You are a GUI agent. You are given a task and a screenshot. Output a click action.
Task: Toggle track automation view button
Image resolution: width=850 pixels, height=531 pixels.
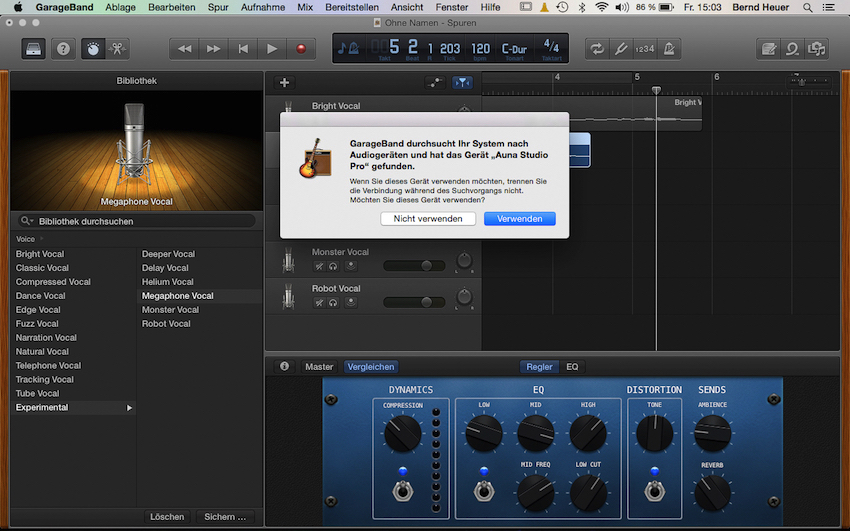pos(435,82)
